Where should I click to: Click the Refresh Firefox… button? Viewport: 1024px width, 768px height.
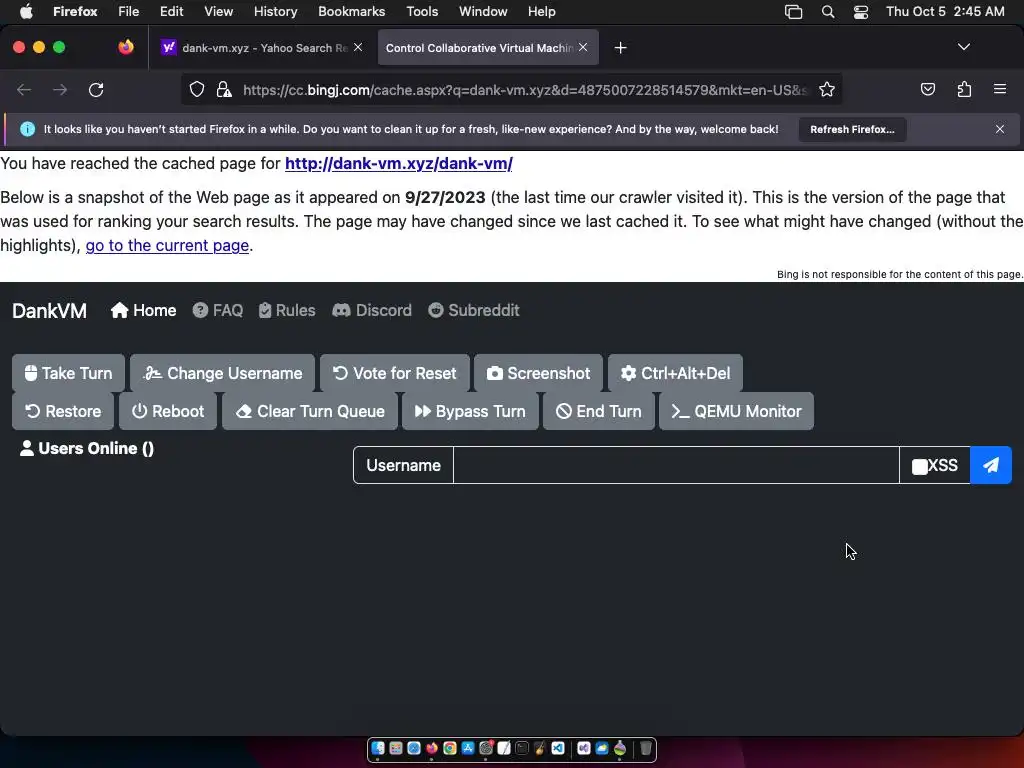pos(852,129)
